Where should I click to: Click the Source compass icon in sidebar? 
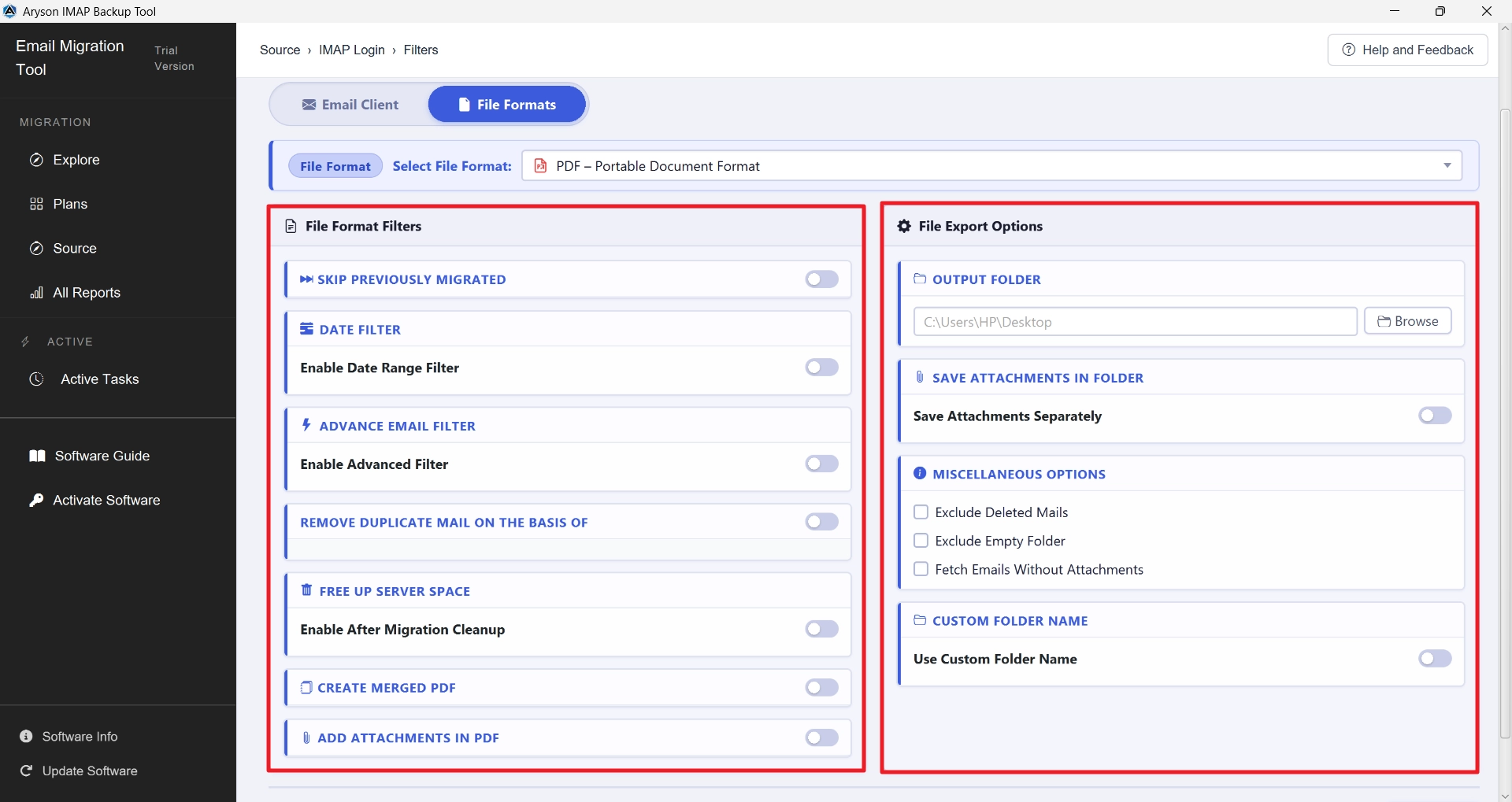point(36,249)
